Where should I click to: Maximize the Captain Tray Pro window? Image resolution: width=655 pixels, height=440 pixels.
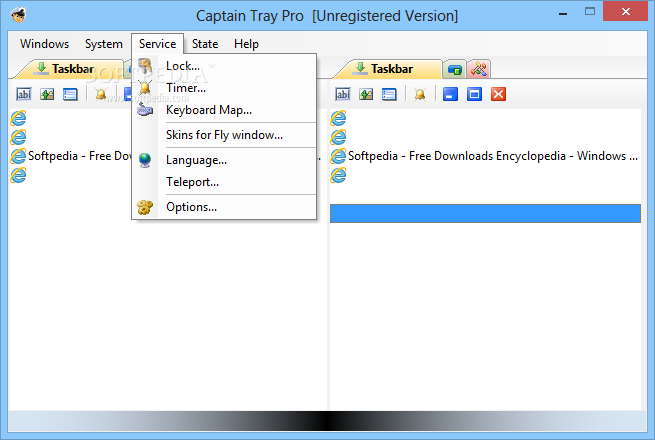590,12
